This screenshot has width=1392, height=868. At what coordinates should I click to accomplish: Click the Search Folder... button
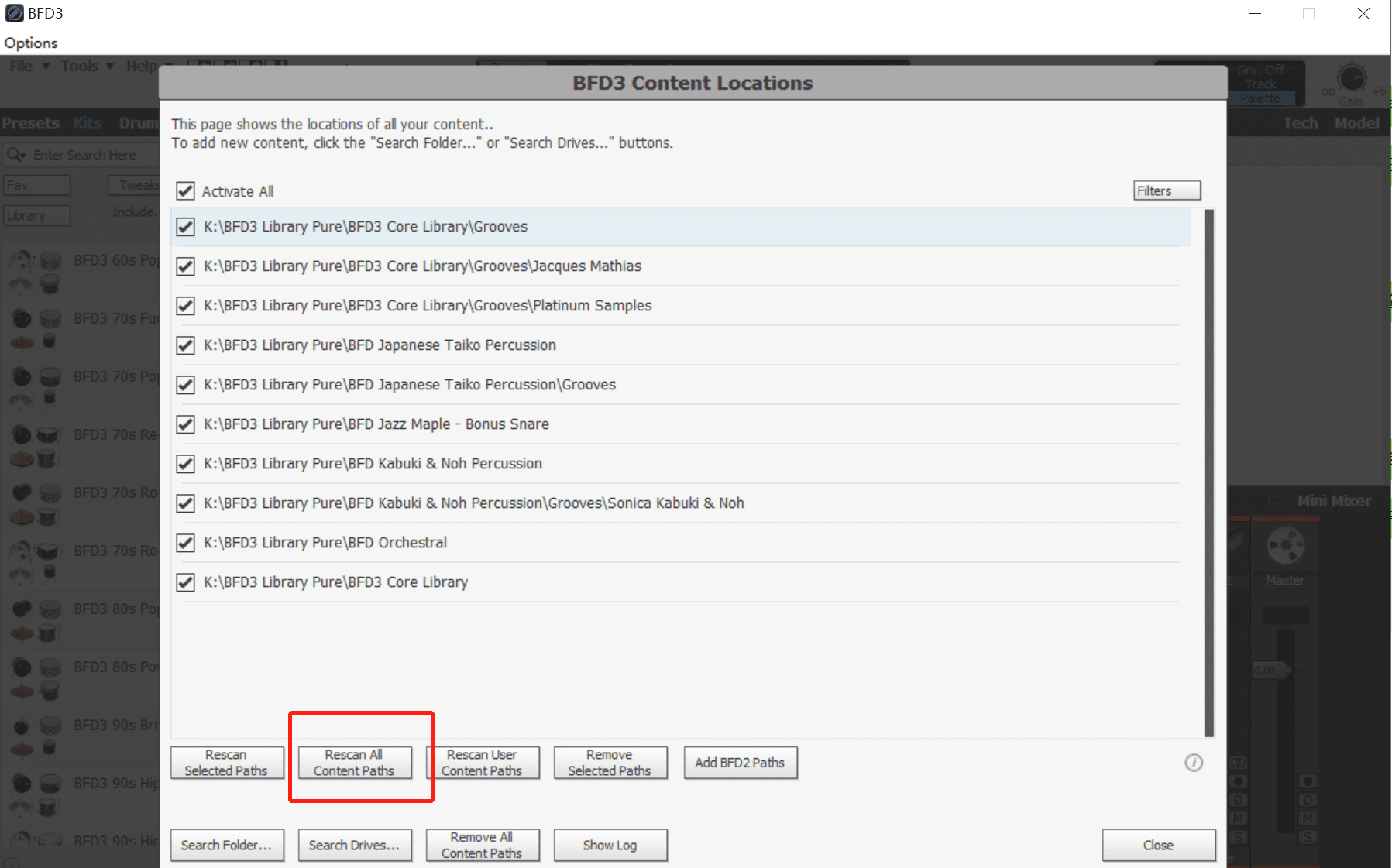tap(227, 846)
